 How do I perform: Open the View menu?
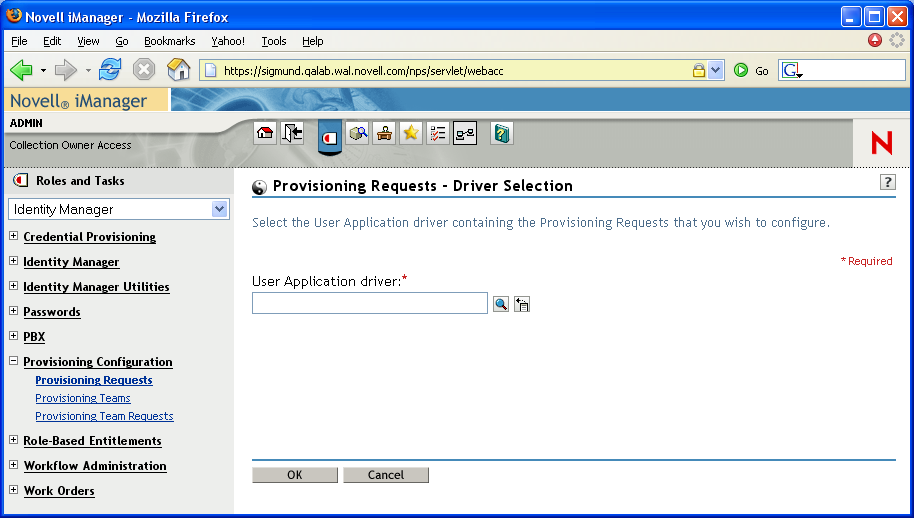(x=88, y=41)
